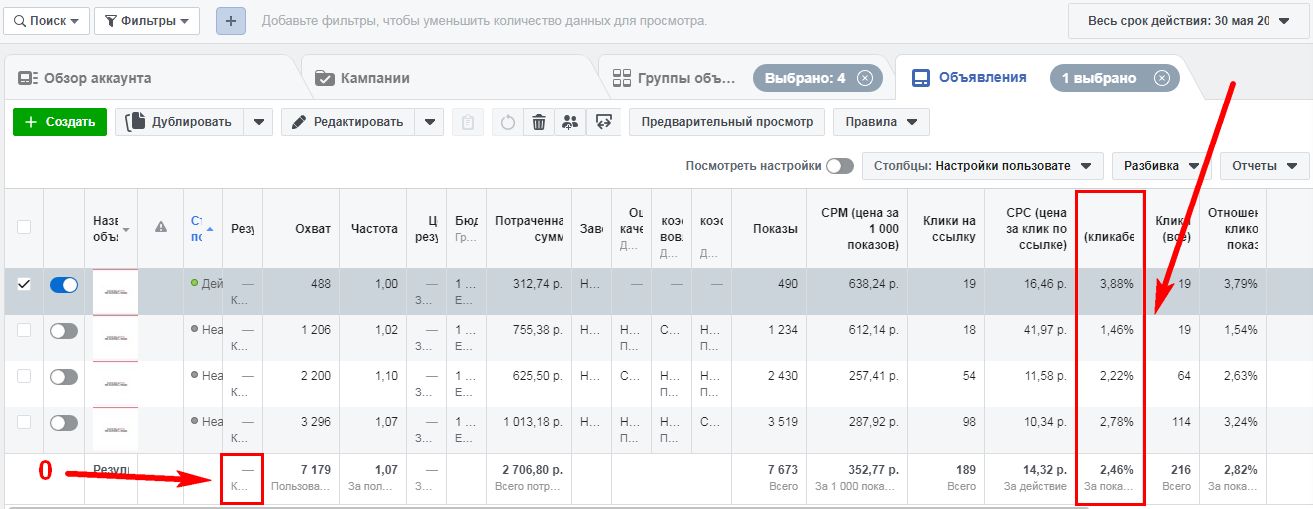The width and height of the screenshot is (1313, 509).
Task: Click the undo circular arrow icon
Action: click(x=507, y=122)
